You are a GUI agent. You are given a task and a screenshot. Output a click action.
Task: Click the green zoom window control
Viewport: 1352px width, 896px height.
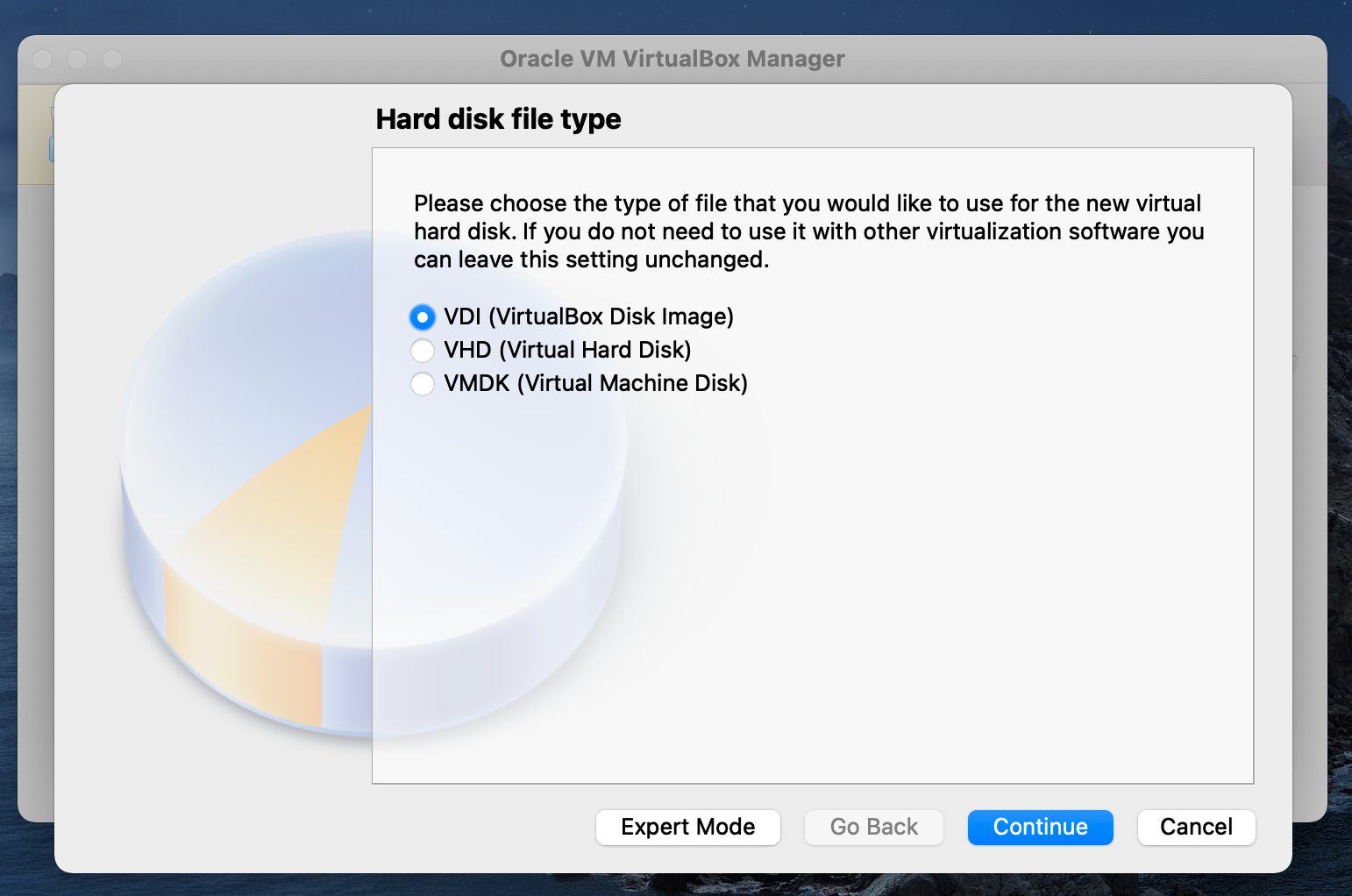click(112, 60)
